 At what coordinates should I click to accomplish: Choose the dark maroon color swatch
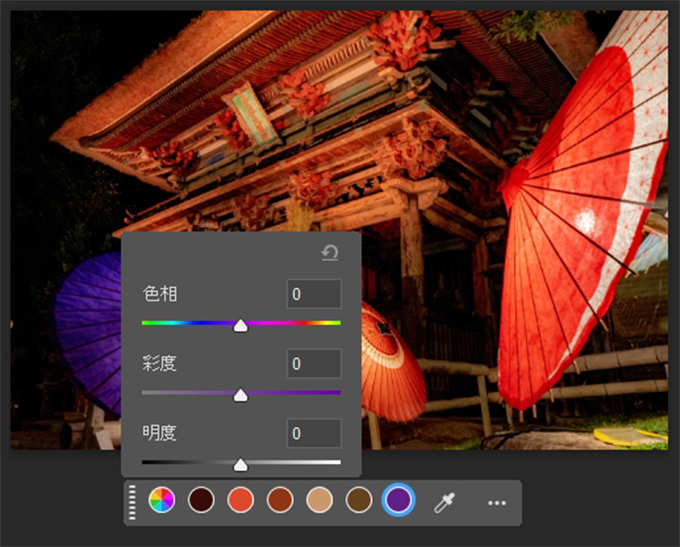click(201, 500)
